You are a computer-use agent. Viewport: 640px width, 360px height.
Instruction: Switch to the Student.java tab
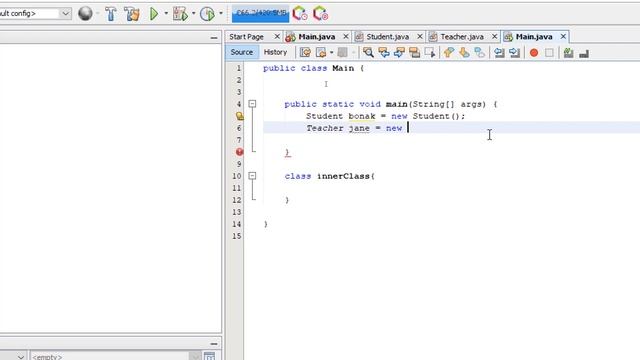tap(388, 37)
